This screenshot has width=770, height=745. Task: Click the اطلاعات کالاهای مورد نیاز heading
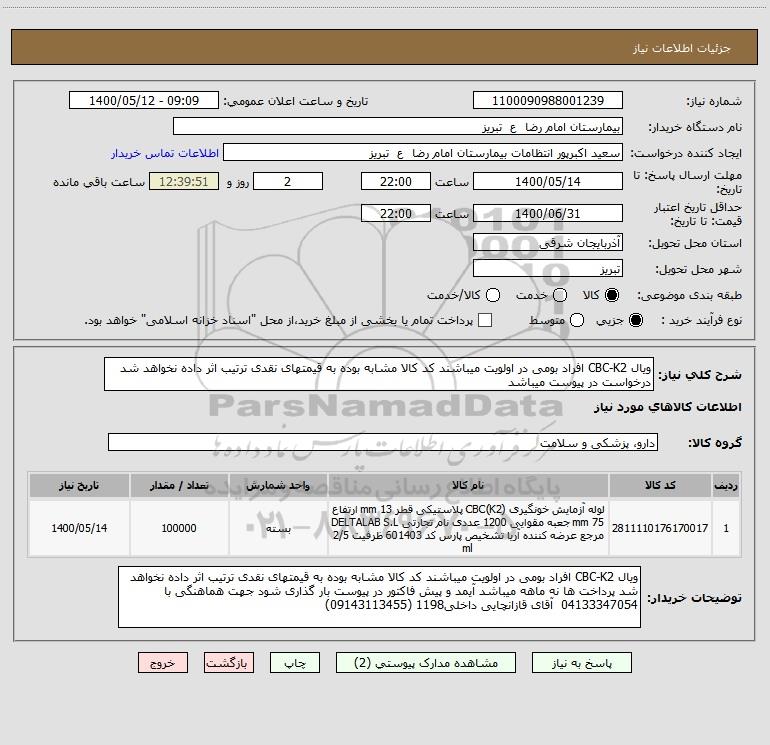coord(667,407)
